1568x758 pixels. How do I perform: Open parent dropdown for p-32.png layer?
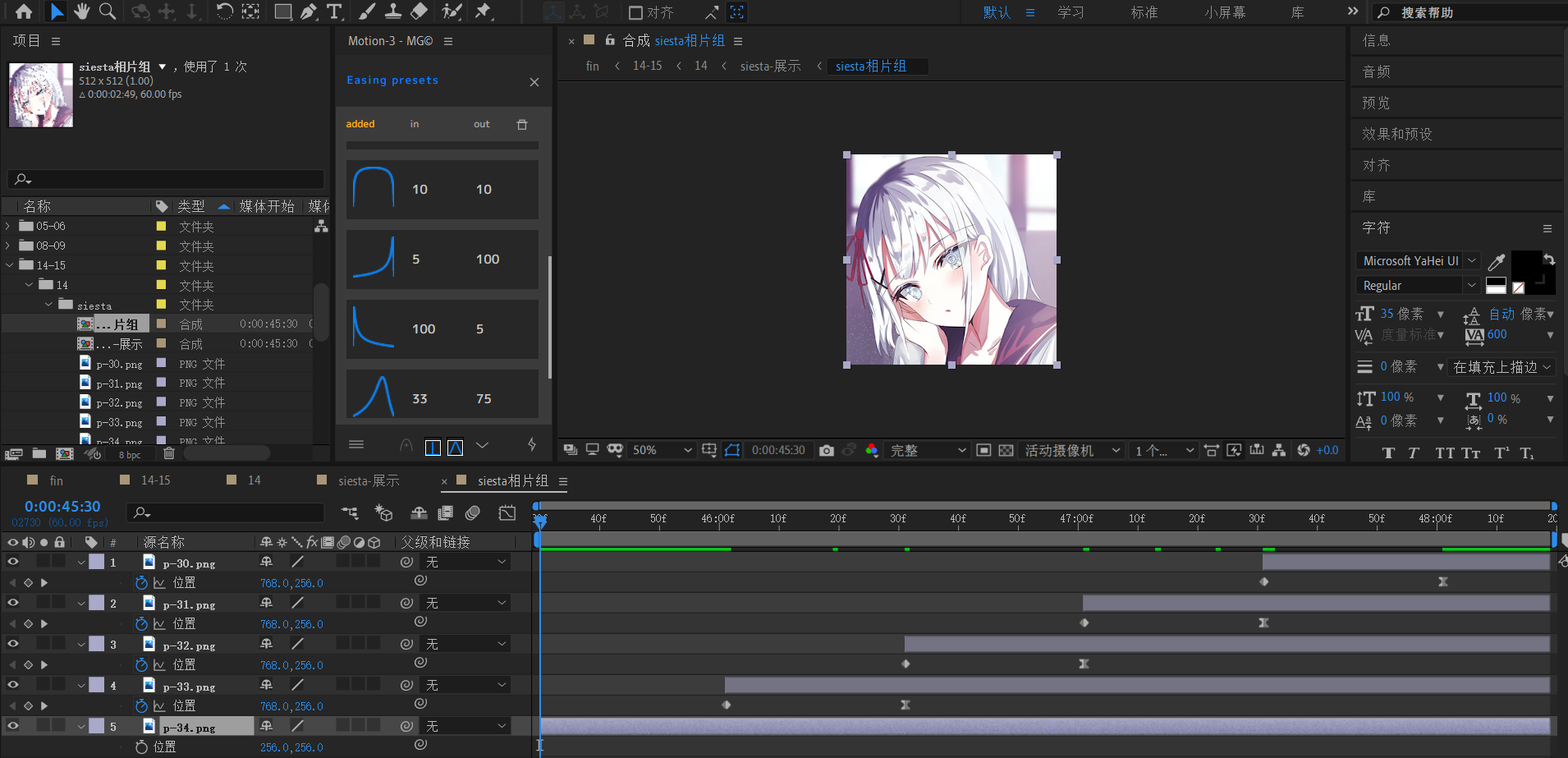[465, 644]
